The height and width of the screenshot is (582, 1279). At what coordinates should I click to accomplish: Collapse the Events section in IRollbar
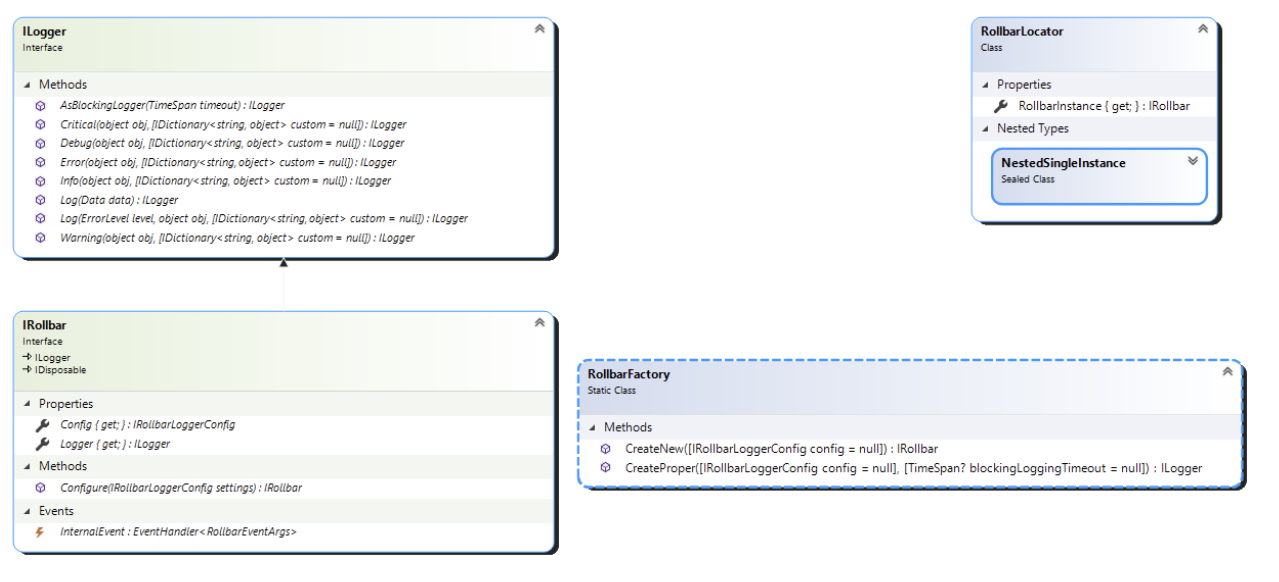(x=27, y=511)
